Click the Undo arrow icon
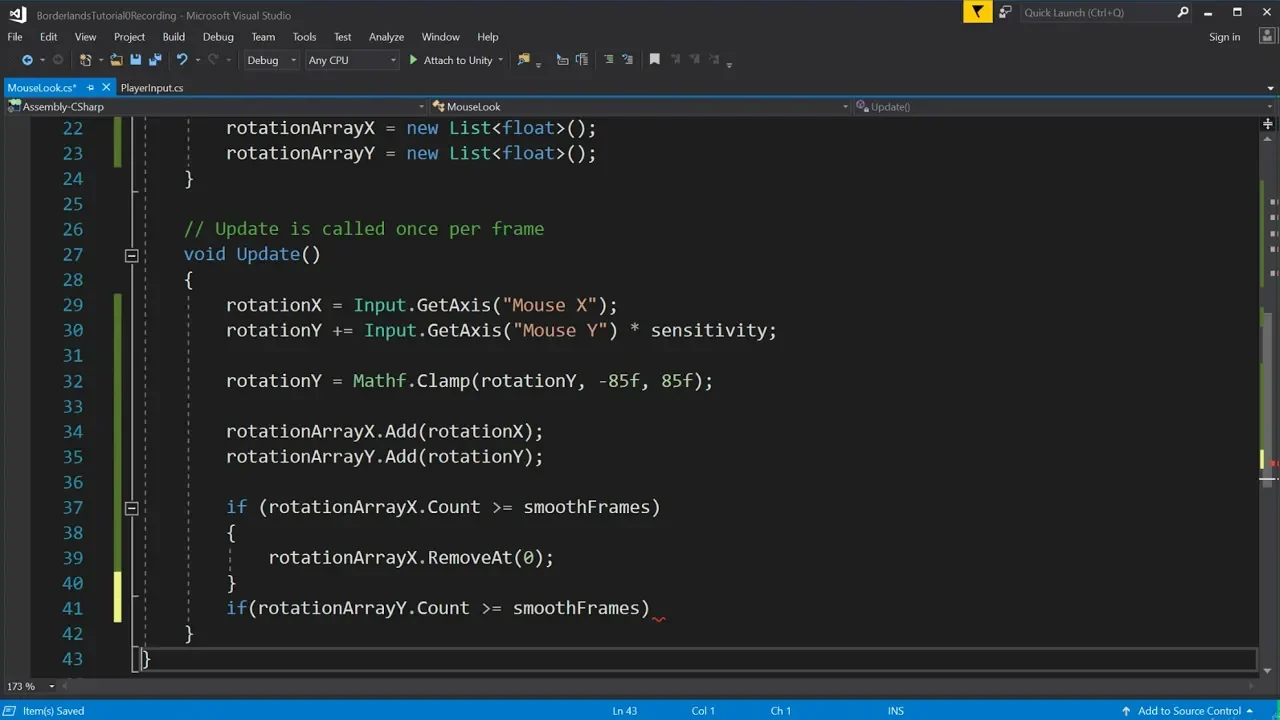This screenshot has width=1280, height=720. (x=181, y=60)
